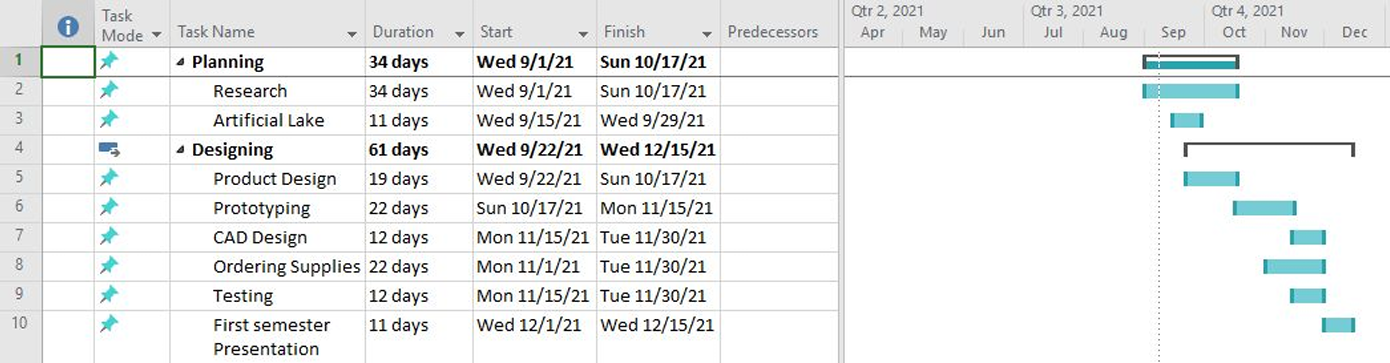The image size is (1390, 363).
Task: Click the pin icon for Testing task
Action: pos(109,296)
